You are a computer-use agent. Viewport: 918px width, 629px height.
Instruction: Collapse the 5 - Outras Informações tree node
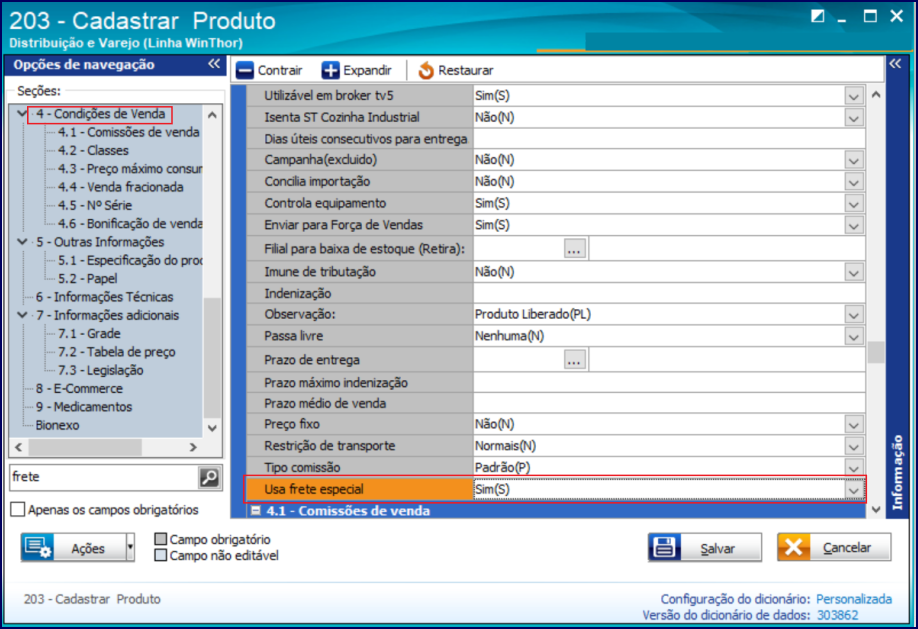click(22, 241)
